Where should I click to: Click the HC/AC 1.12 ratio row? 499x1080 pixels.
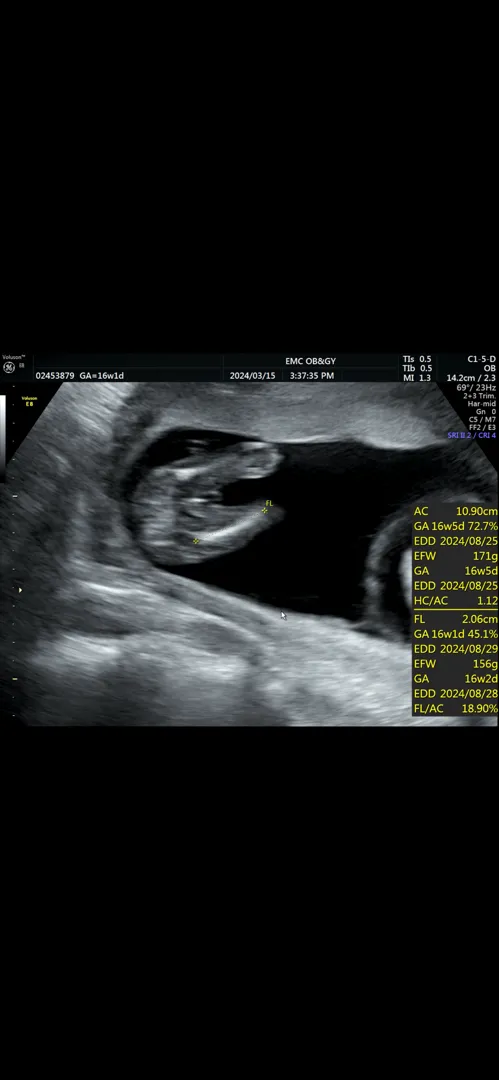click(x=455, y=601)
